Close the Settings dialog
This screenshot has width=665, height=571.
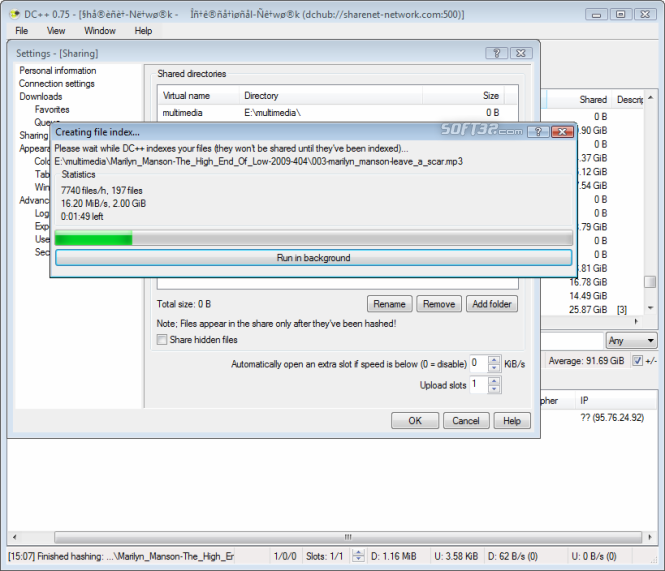coord(521,53)
